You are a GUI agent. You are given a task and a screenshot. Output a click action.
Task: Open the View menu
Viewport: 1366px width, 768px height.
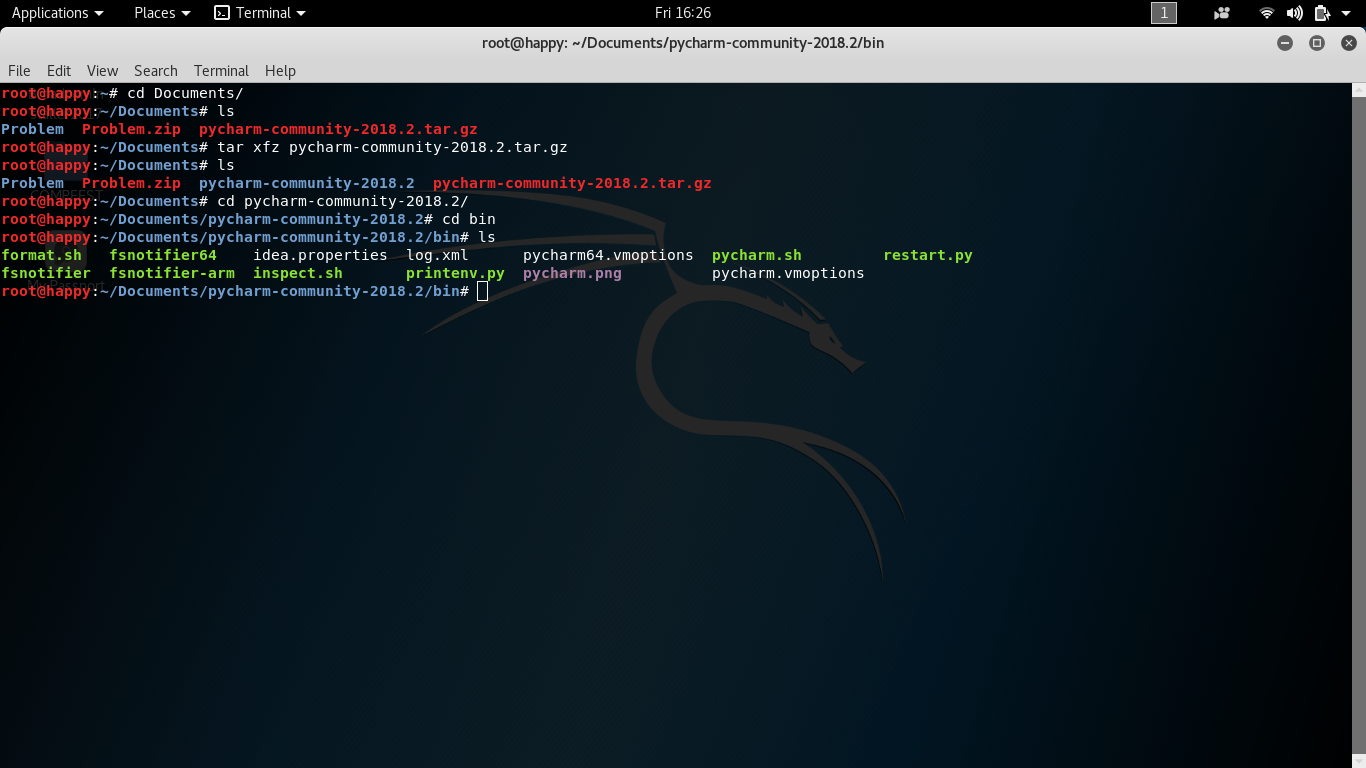click(x=102, y=71)
